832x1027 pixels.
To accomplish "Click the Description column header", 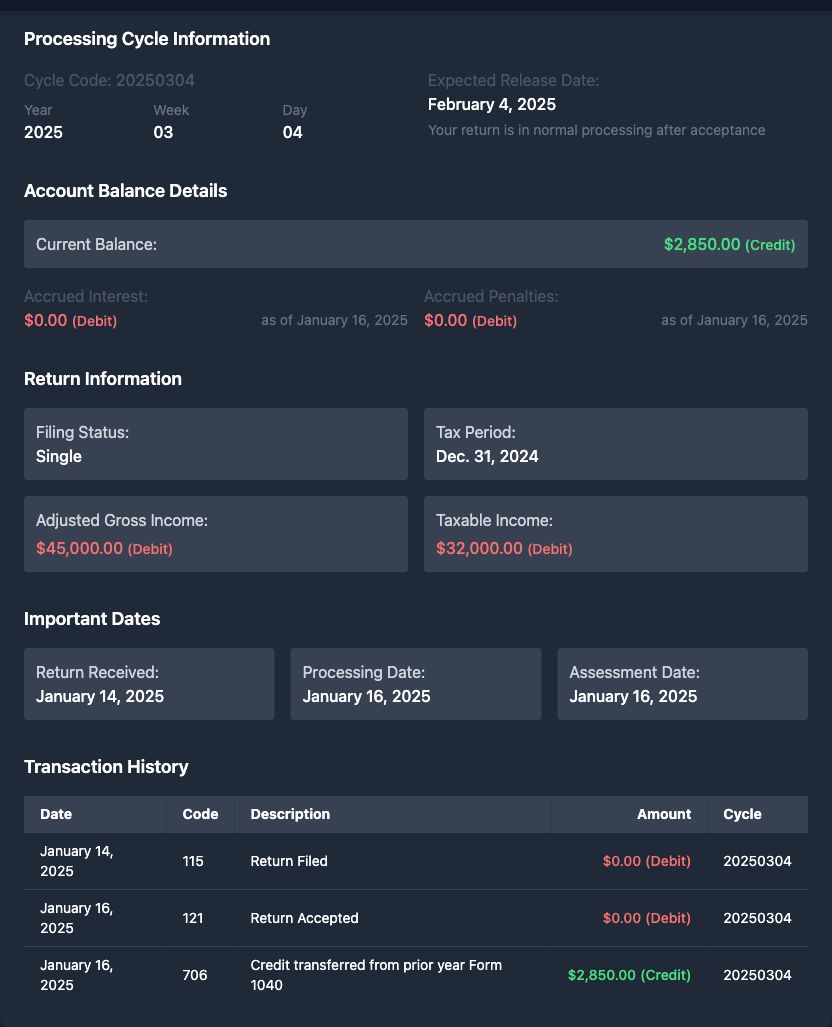I will 290,814.
